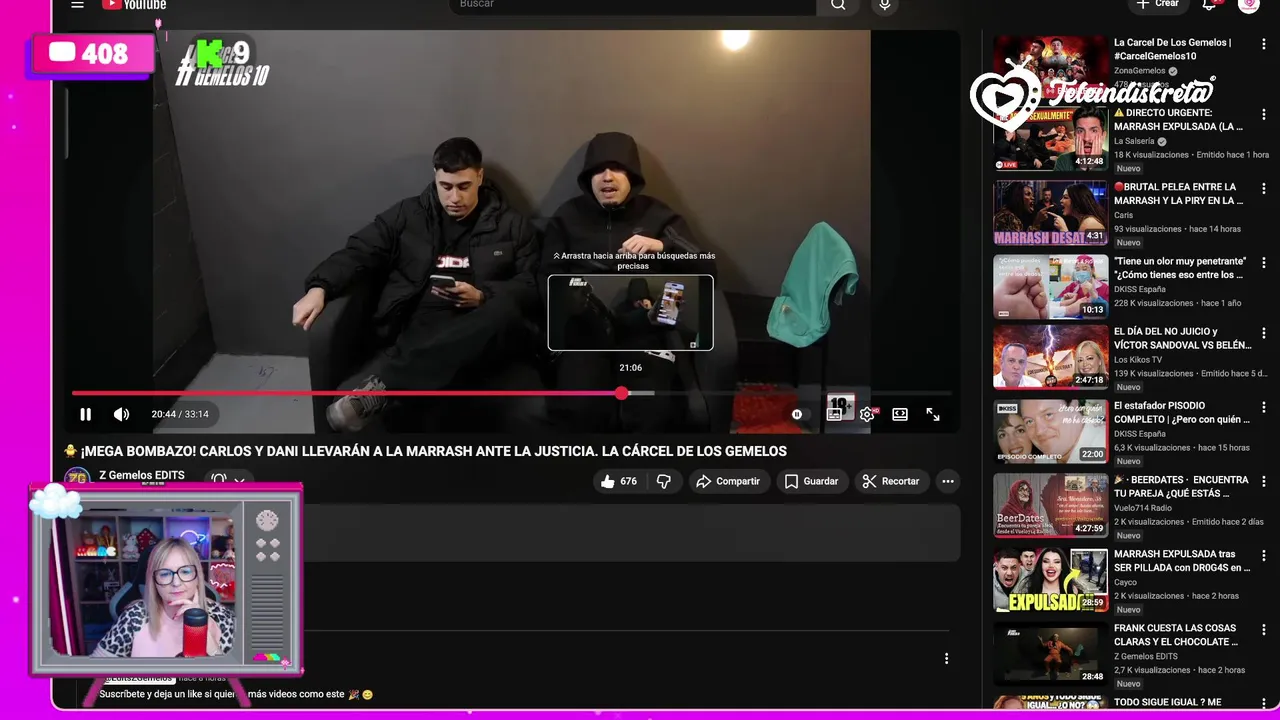
Task: Open more actions menu beside Recortar
Action: pos(948,481)
